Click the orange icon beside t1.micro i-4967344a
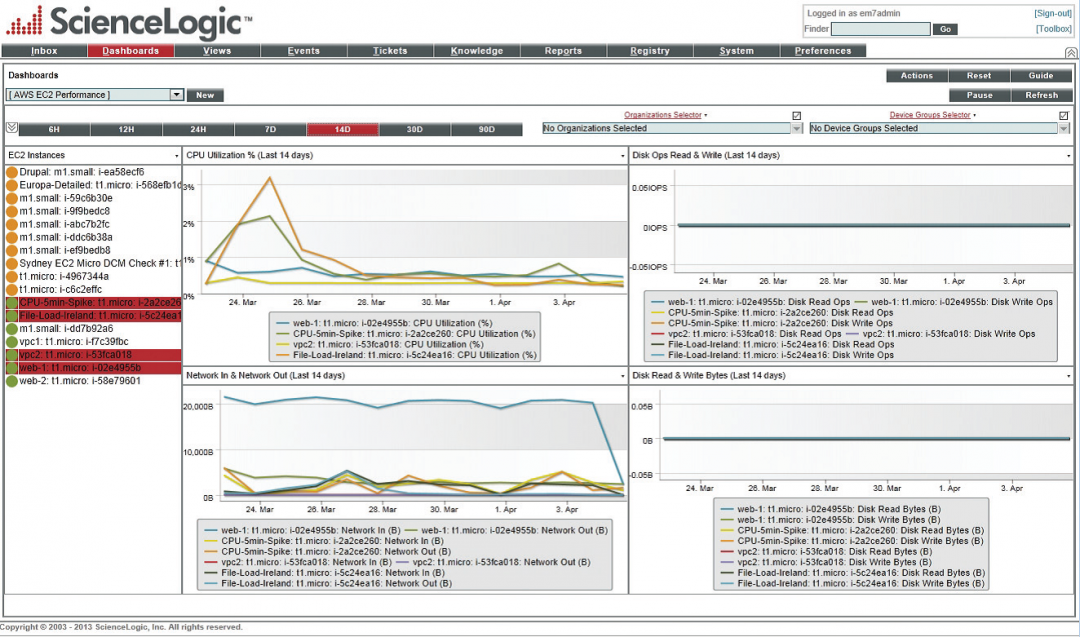1080x637 pixels. pos(12,277)
